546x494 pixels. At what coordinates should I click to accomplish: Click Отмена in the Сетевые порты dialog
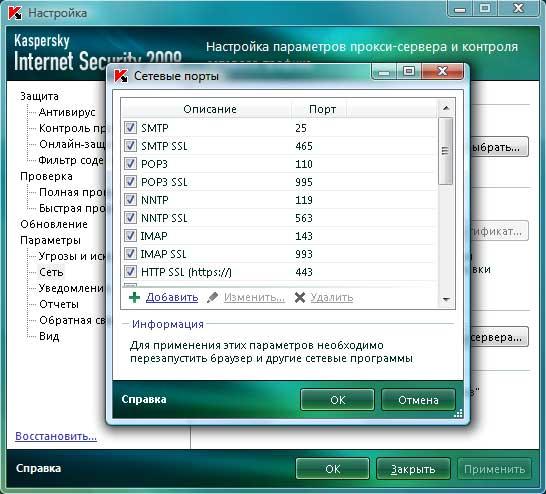tap(418, 400)
